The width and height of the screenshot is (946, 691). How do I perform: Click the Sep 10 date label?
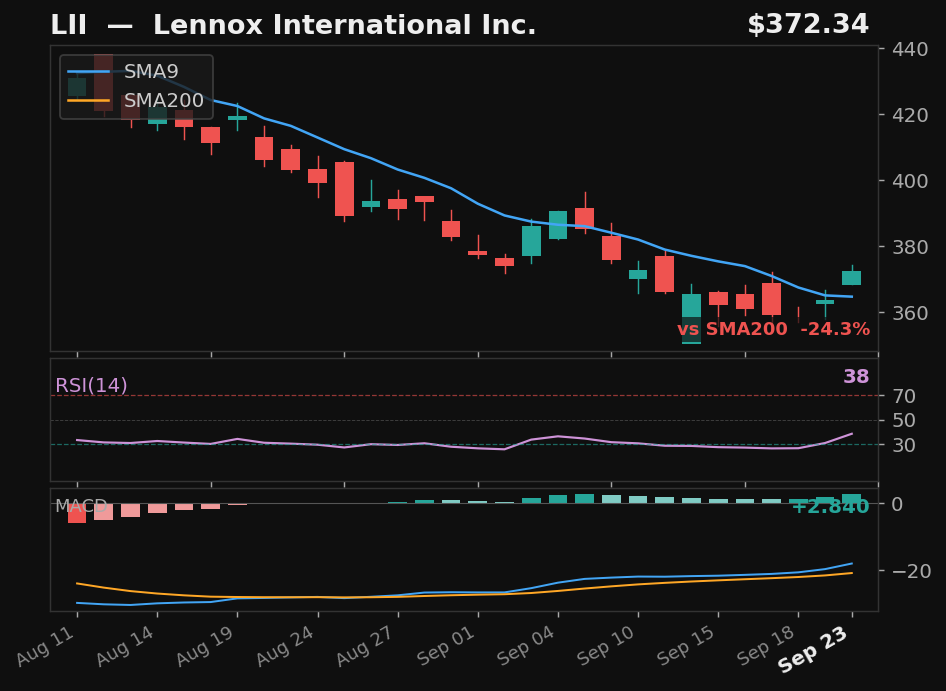click(608, 645)
